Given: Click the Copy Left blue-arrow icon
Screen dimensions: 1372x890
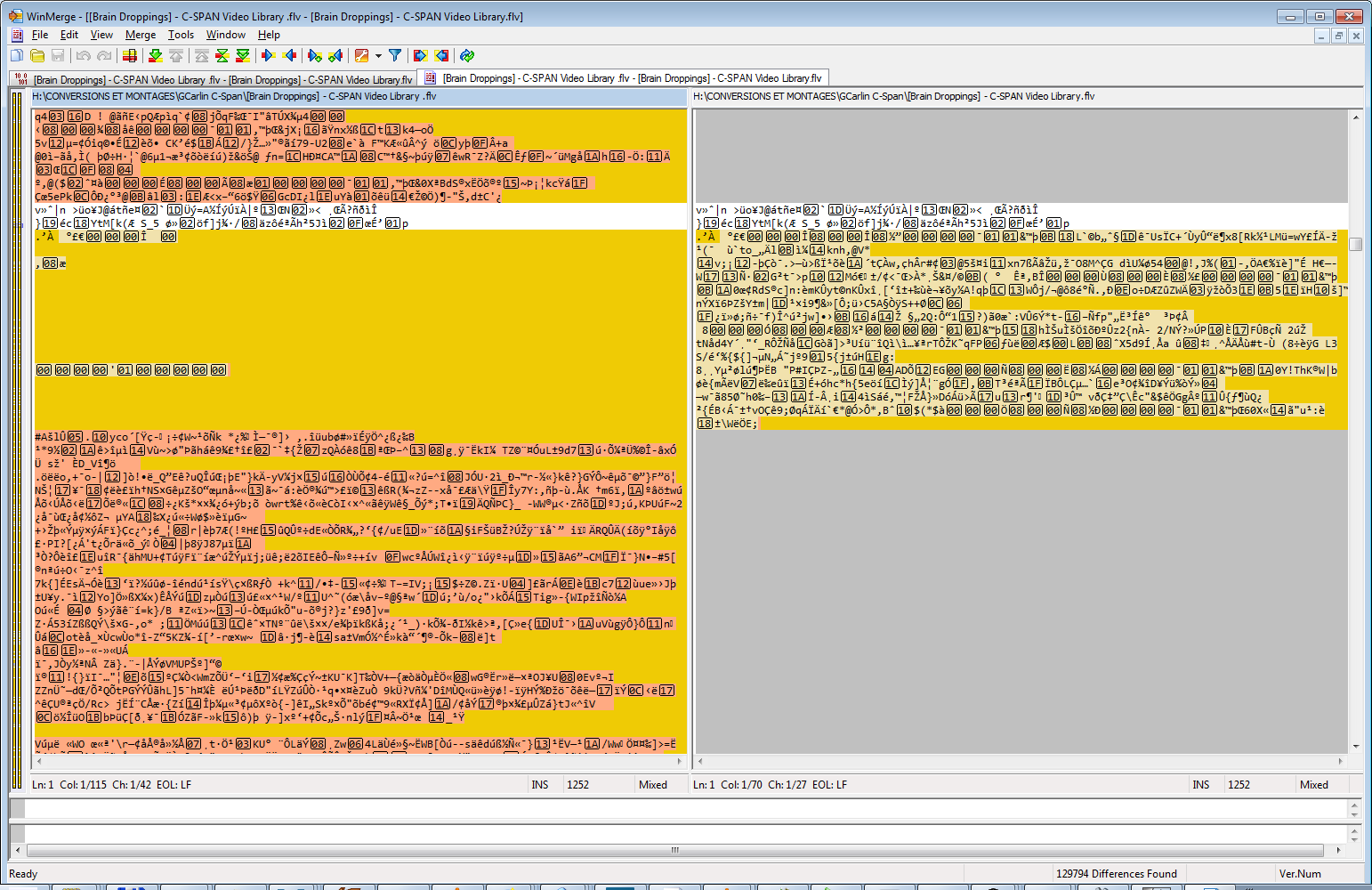Looking at the screenshot, I should click(289, 56).
